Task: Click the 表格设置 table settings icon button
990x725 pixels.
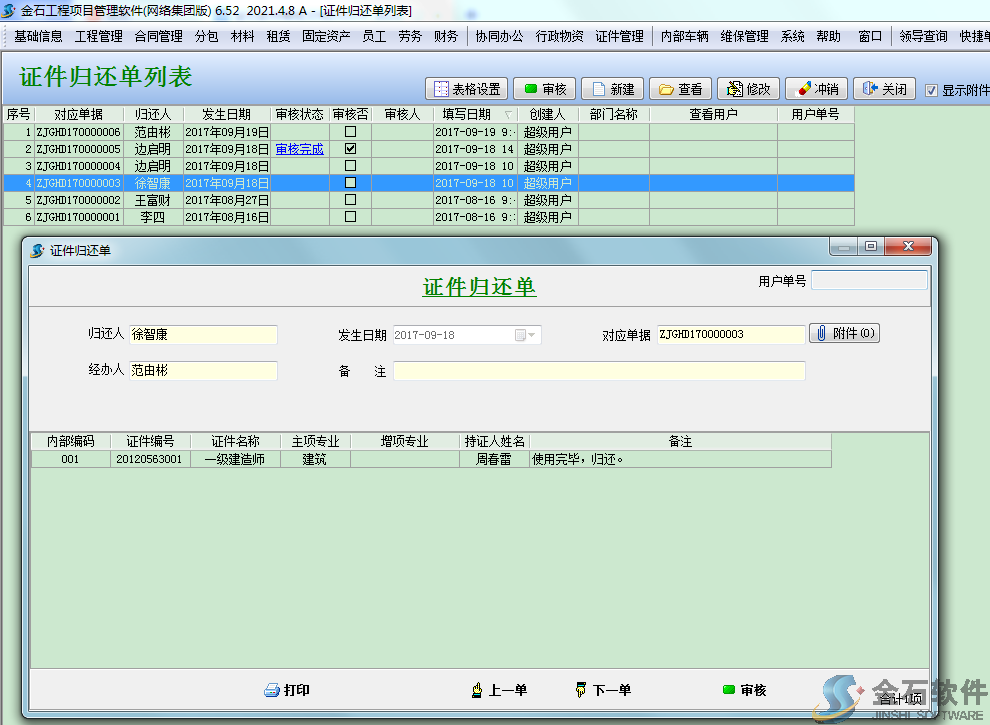Action: 466,89
